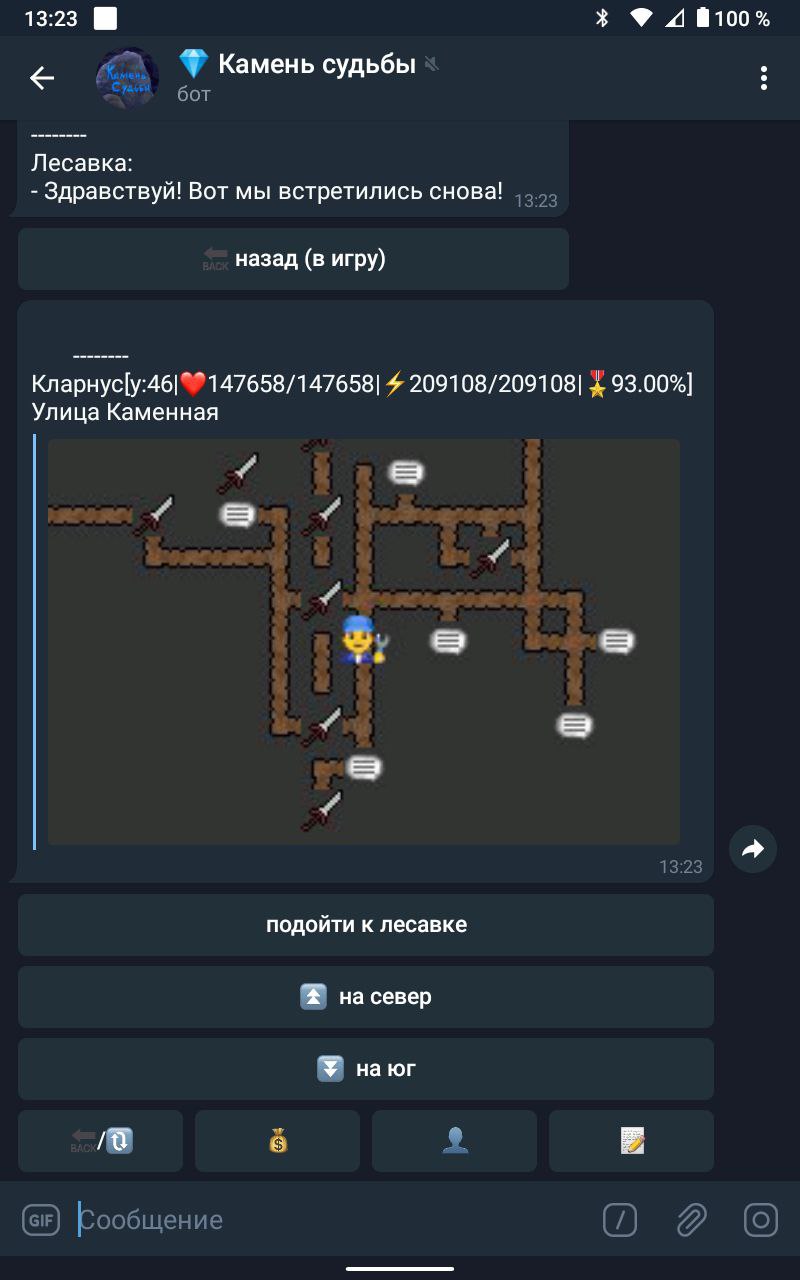Screen dimensions: 800x1280
Task: Click the назад (в игру) button
Action: click(293, 259)
